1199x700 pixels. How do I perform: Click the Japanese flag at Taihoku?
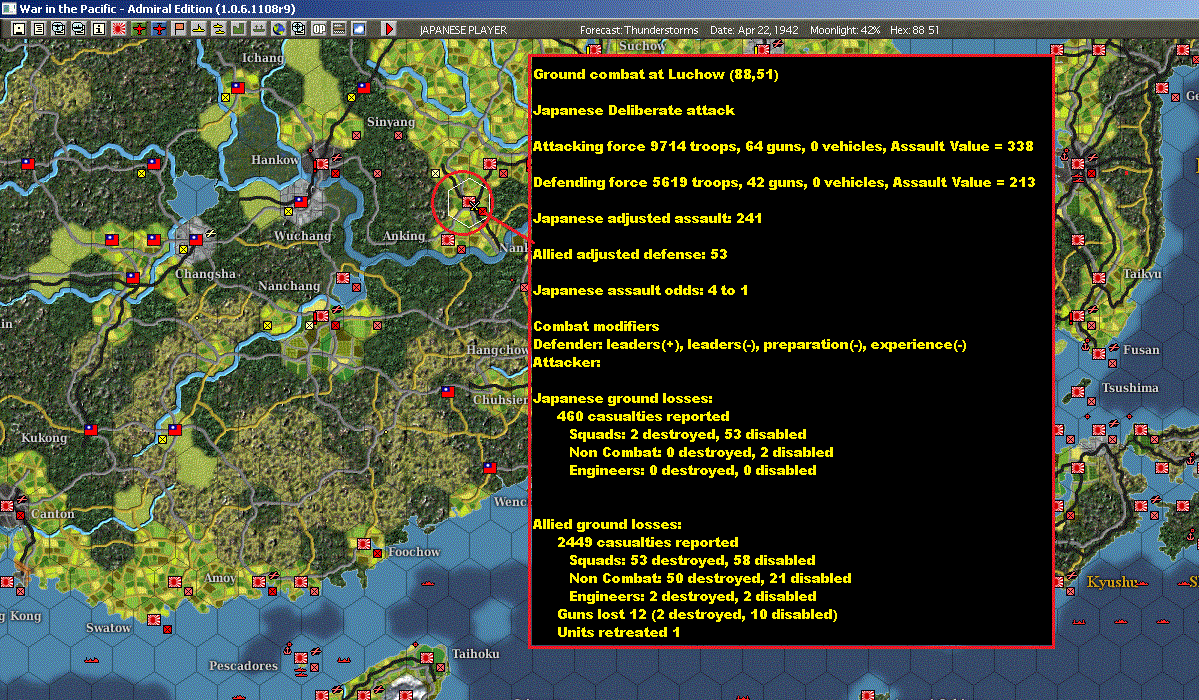[x=427, y=658]
